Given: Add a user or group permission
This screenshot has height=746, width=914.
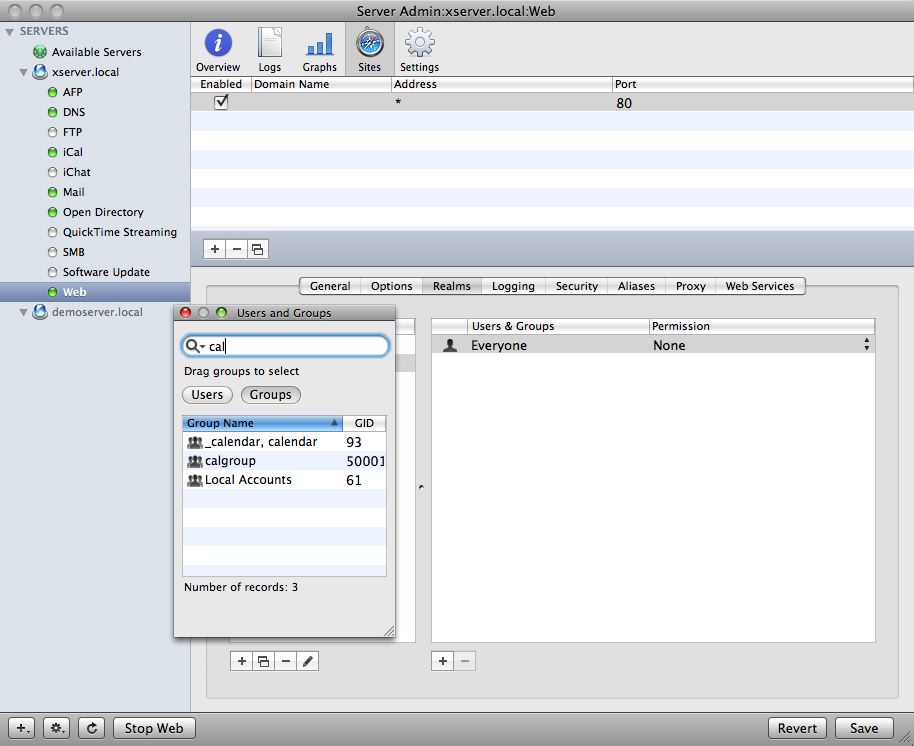Looking at the screenshot, I should 442,661.
